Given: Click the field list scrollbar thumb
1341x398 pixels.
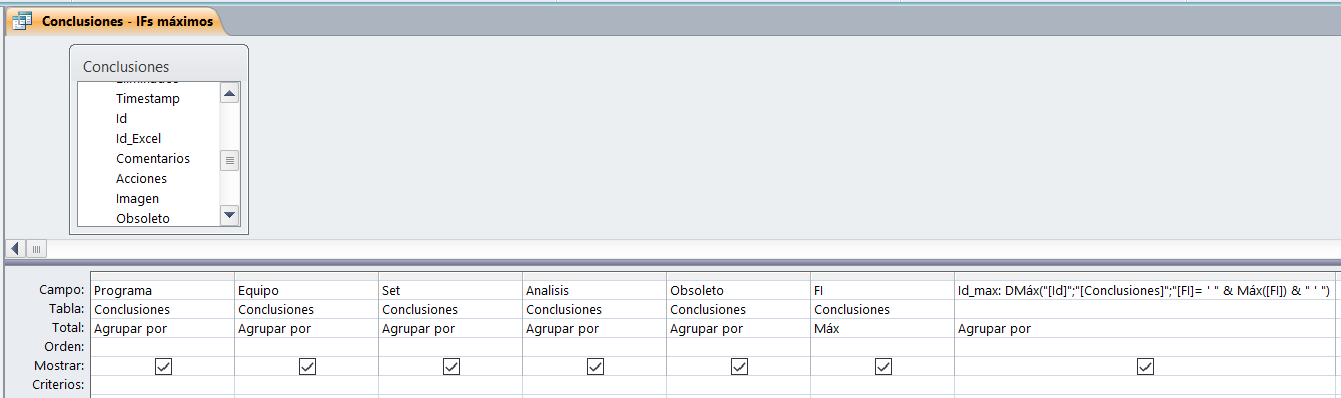Looking at the screenshot, I should (x=229, y=160).
